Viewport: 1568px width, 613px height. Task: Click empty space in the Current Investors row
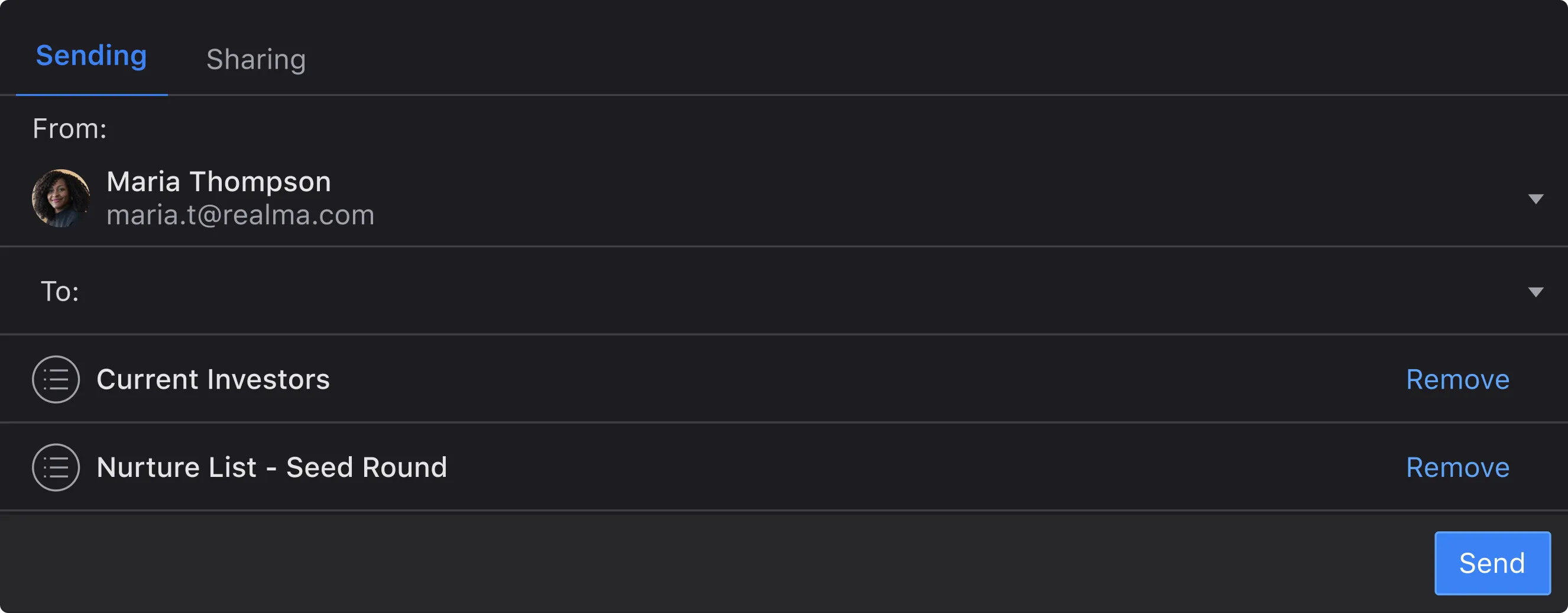[x=852, y=379]
